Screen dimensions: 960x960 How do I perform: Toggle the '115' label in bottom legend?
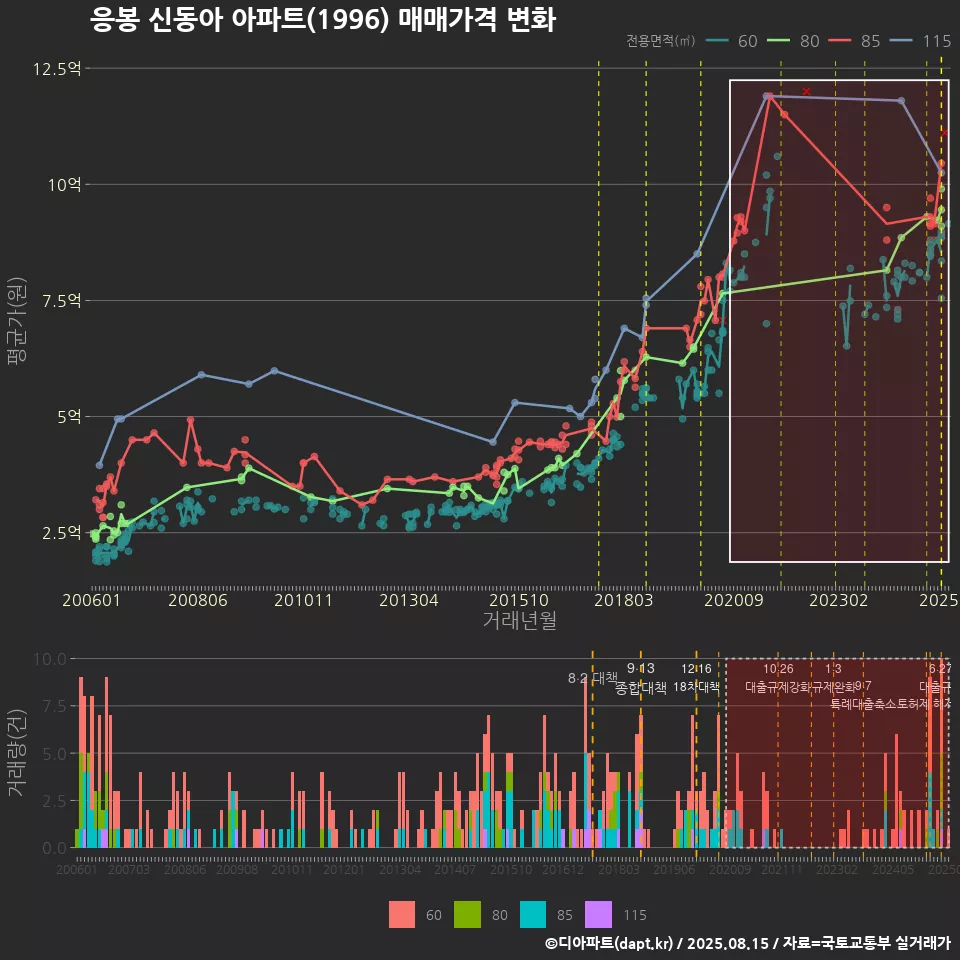[x=635, y=915]
